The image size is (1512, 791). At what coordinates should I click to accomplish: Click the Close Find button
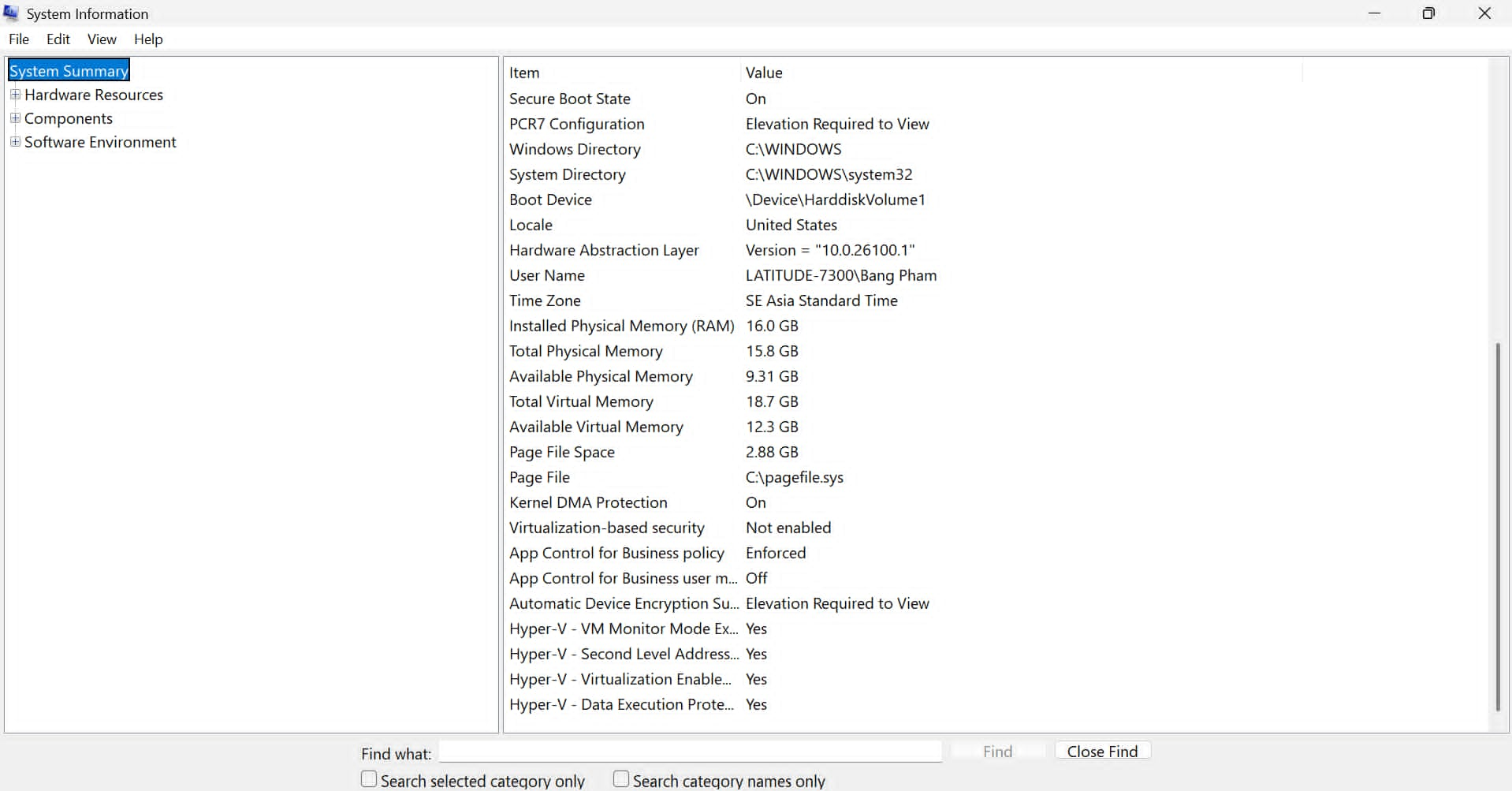[1103, 752]
